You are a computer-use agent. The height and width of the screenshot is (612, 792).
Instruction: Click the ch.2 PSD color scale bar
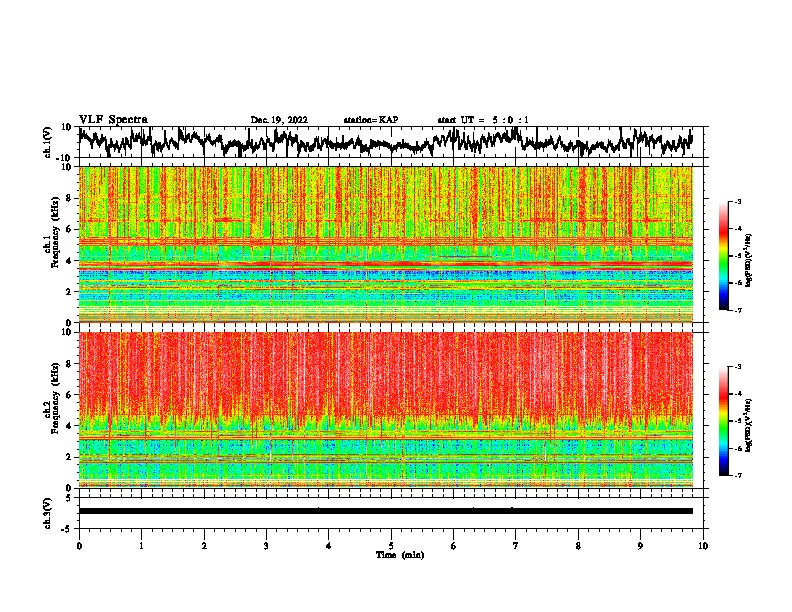pyautogui.click(x=723, y=421)
